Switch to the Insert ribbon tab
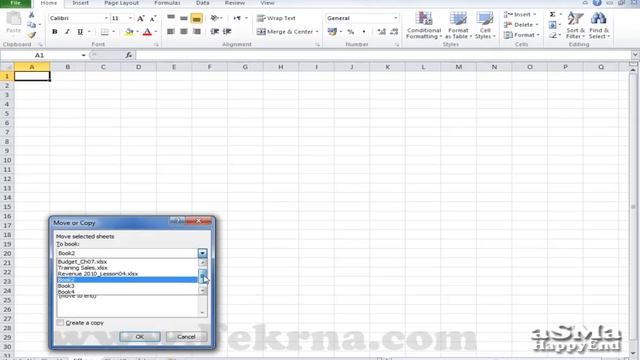The width and height of the screenshot is (640, 360). click(x=80, y=3)
